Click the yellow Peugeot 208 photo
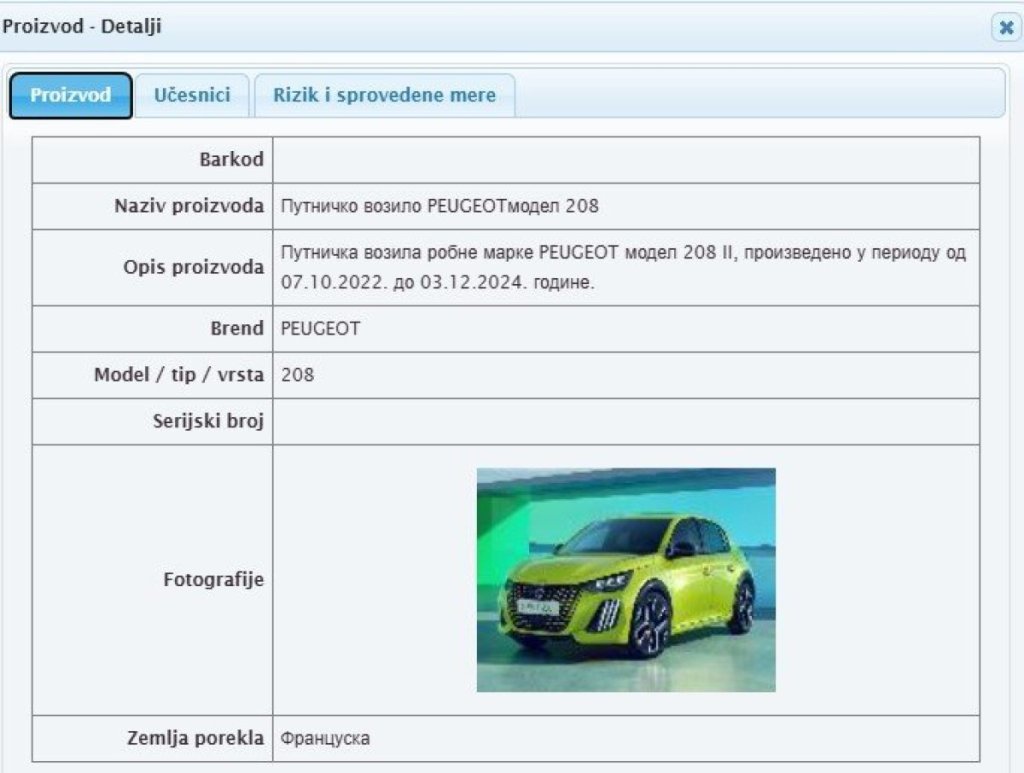 click(626, 580)
